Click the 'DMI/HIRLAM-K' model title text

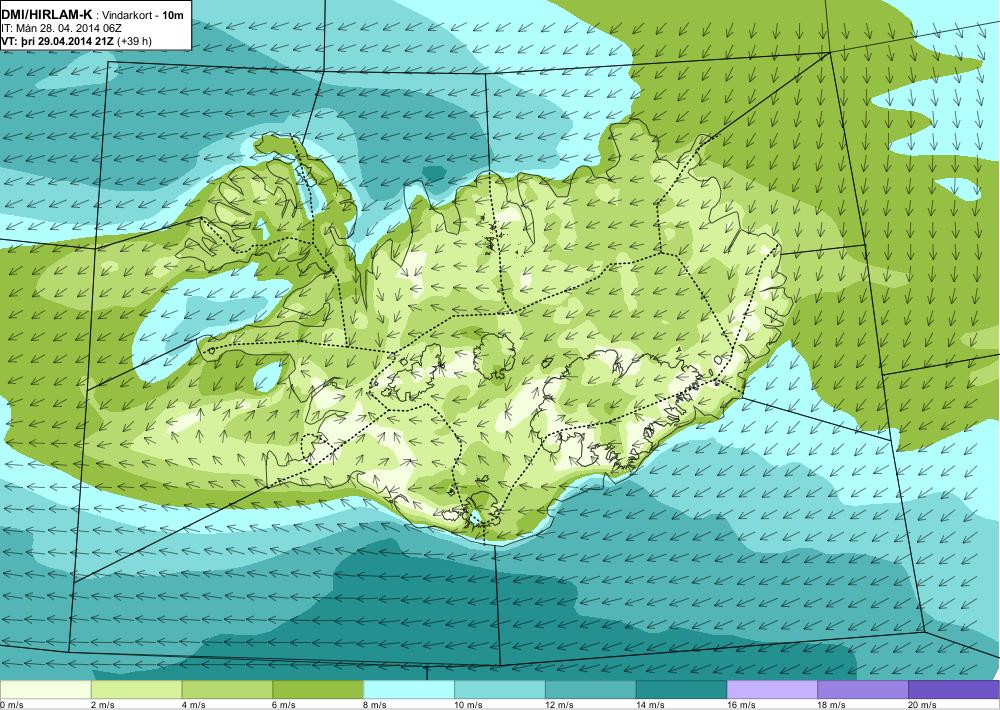pyautogui.click(x=47, y=14)
